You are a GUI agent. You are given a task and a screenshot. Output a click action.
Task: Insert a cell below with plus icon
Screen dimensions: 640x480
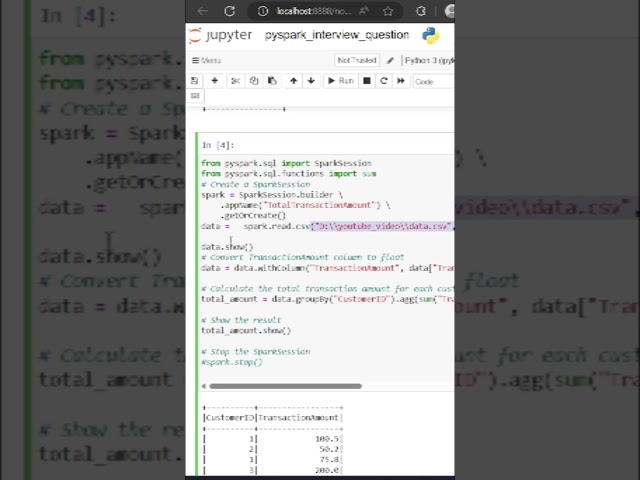(x=215, y=81)
